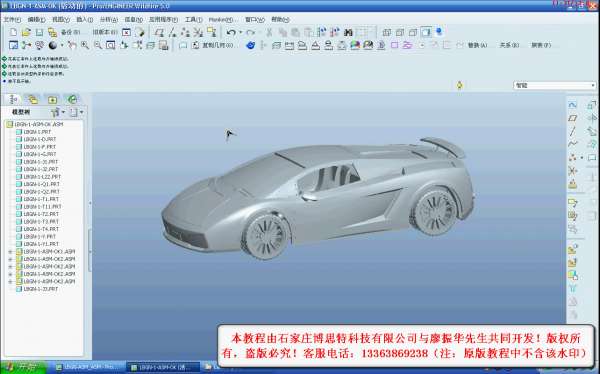Switch to LBGN-1-ASM-OK taskbar window
The height and width of the screenshot is (374, 600).
[163, 367]
